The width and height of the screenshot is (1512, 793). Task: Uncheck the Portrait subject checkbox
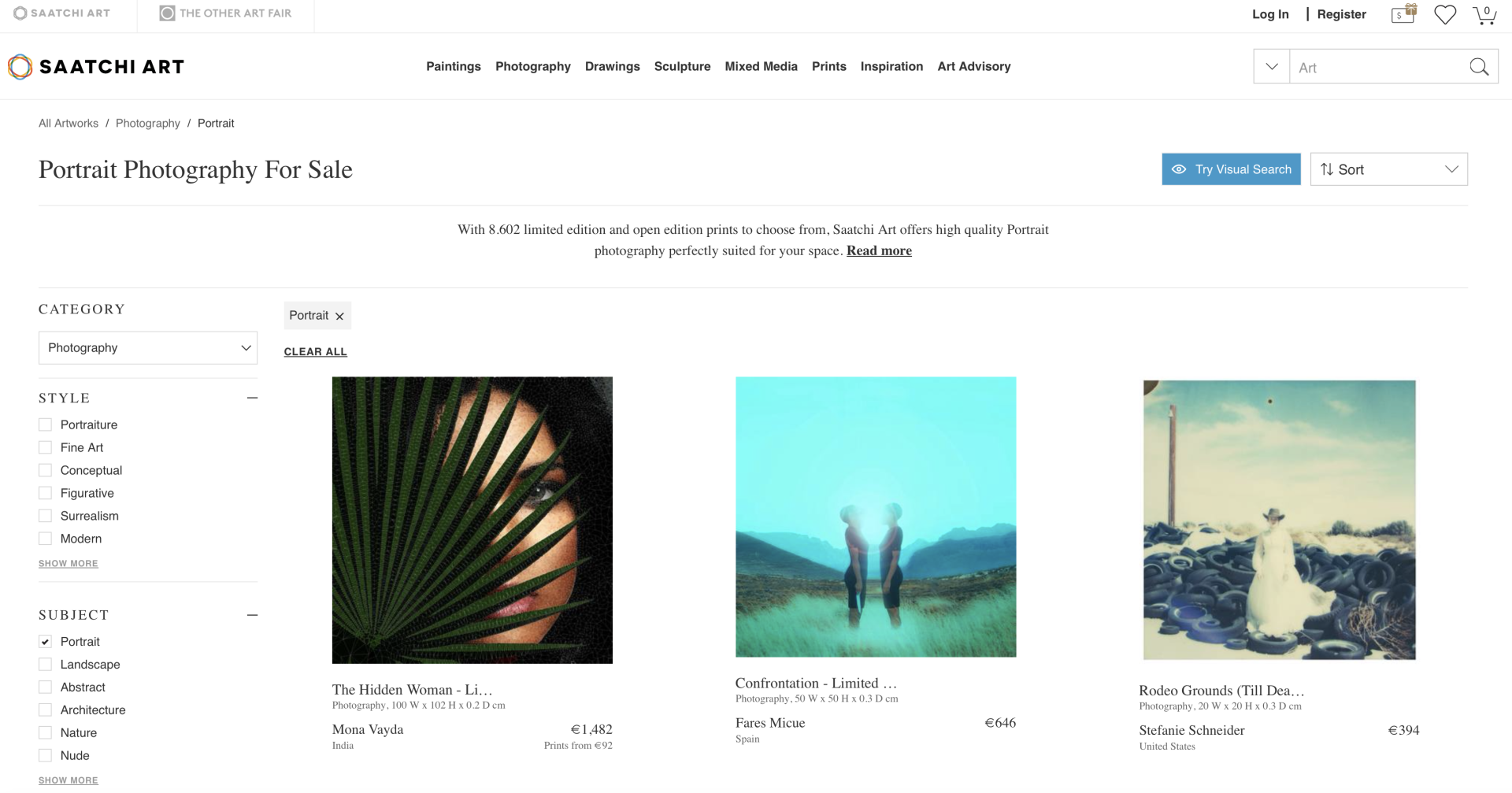(x=45, y=642)
